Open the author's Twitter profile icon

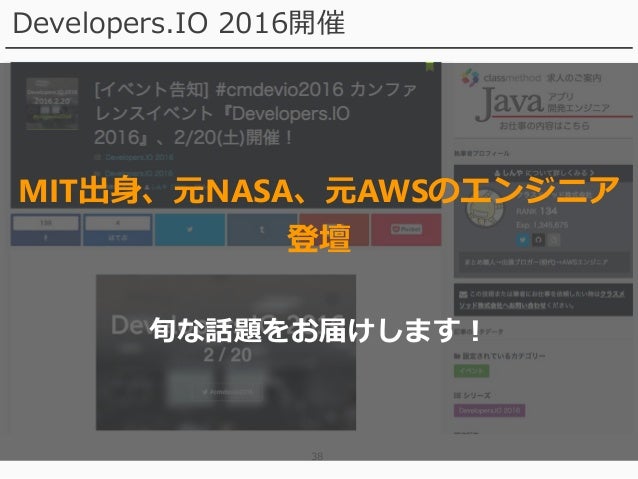523,240
